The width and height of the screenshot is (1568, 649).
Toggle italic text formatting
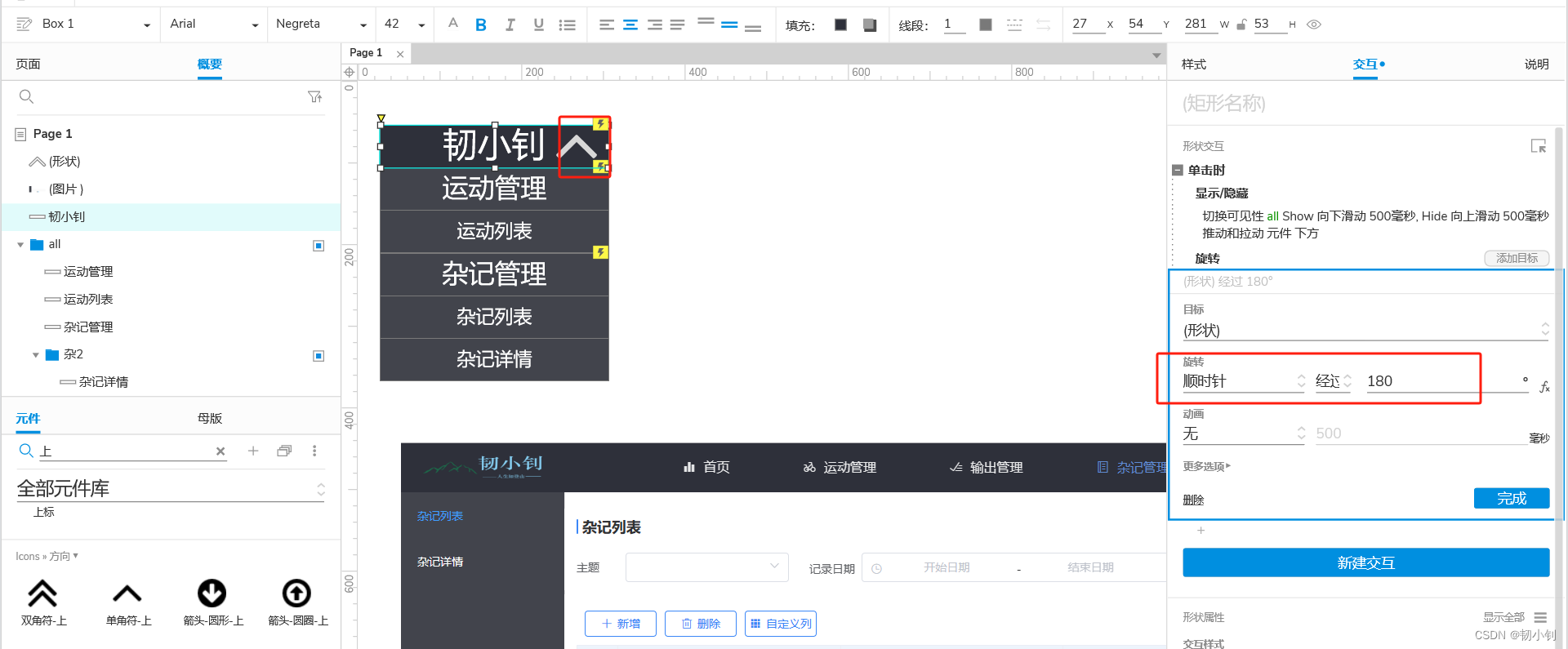(510, 24)
